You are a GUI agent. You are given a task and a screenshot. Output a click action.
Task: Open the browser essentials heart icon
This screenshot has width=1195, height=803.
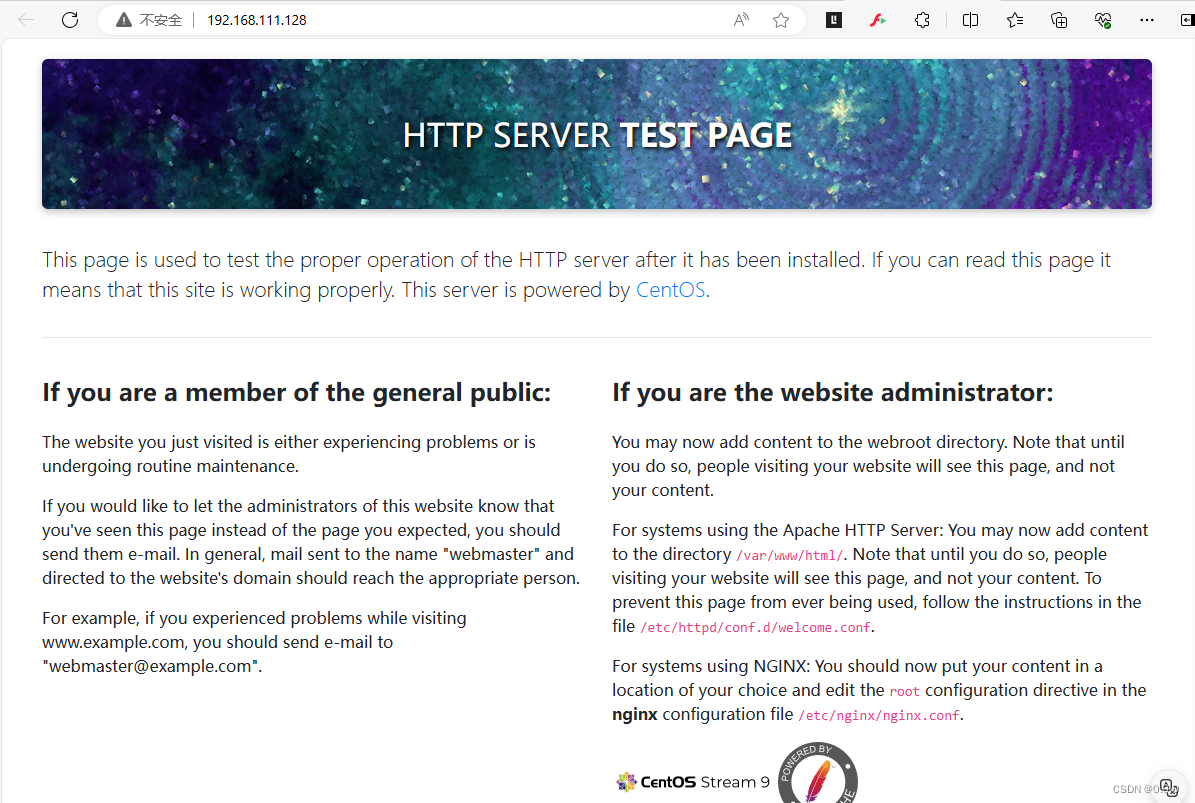1103,21
